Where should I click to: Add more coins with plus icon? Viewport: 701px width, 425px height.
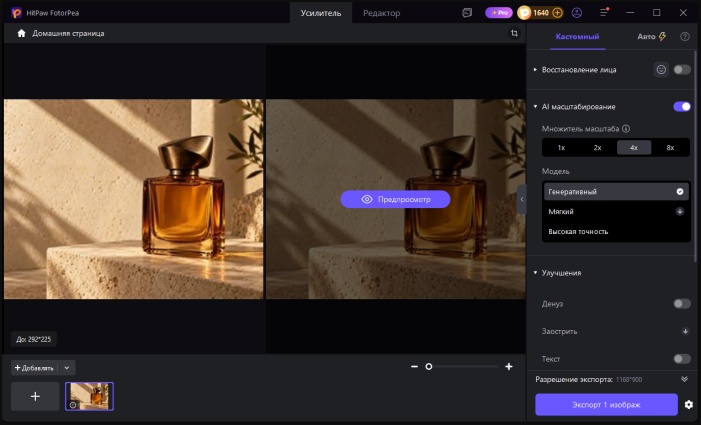[x=557, y=13]
